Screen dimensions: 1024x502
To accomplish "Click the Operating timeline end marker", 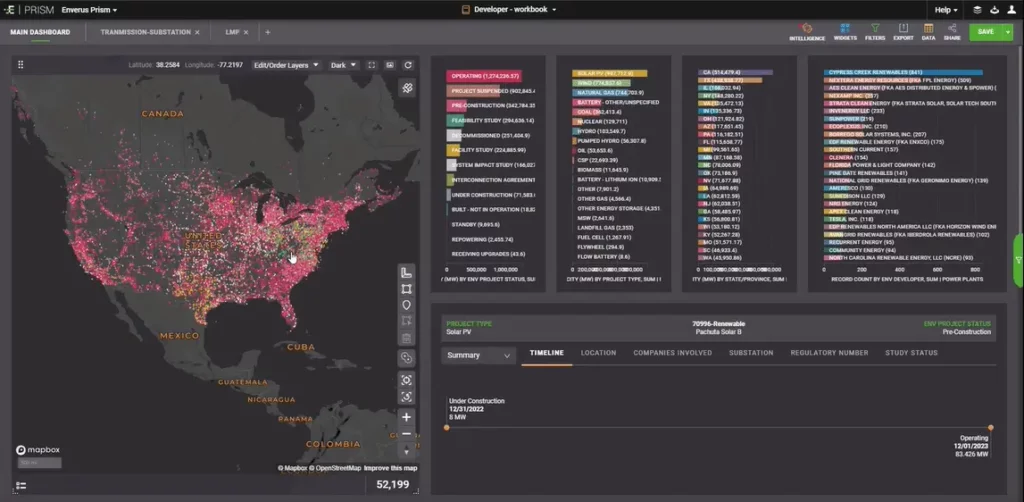I will (991, 428).
